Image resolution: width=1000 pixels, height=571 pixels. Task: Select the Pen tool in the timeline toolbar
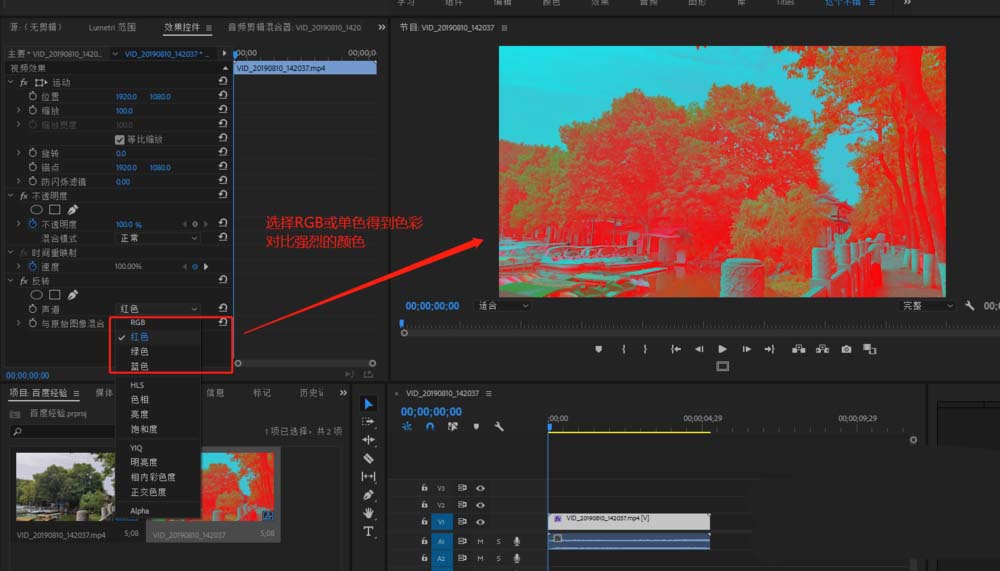[x=368, y=495]
